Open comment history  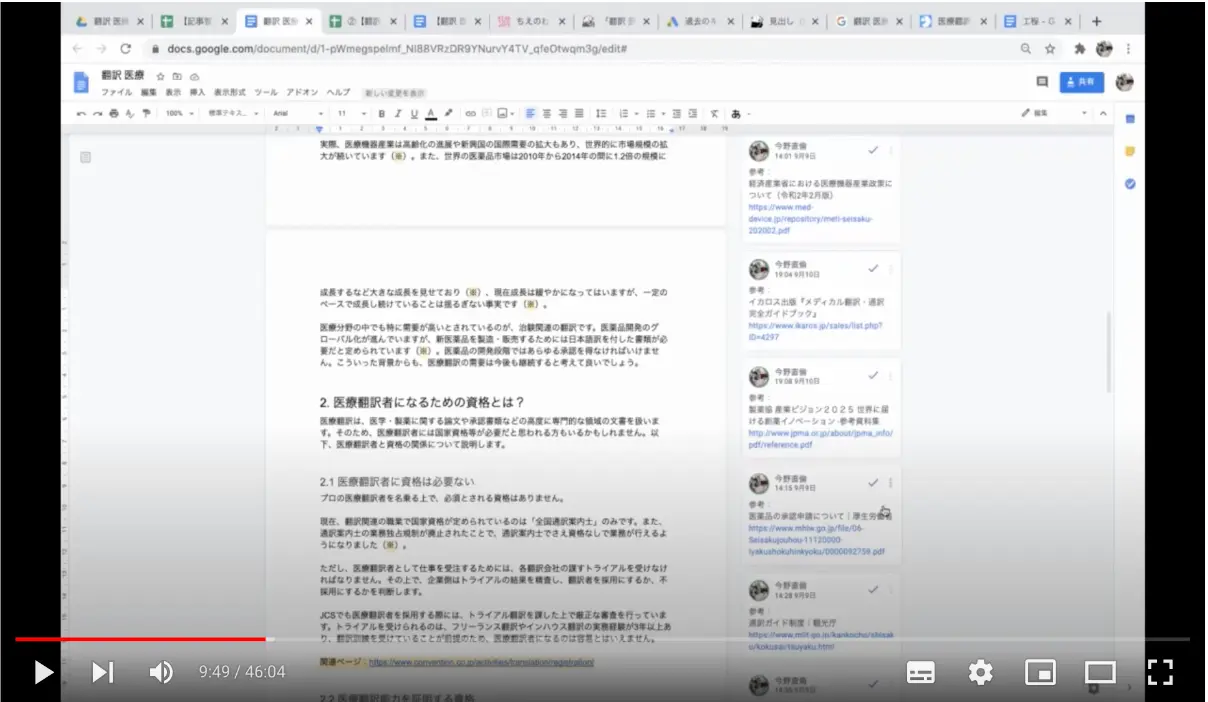[x=1042, y=82]
